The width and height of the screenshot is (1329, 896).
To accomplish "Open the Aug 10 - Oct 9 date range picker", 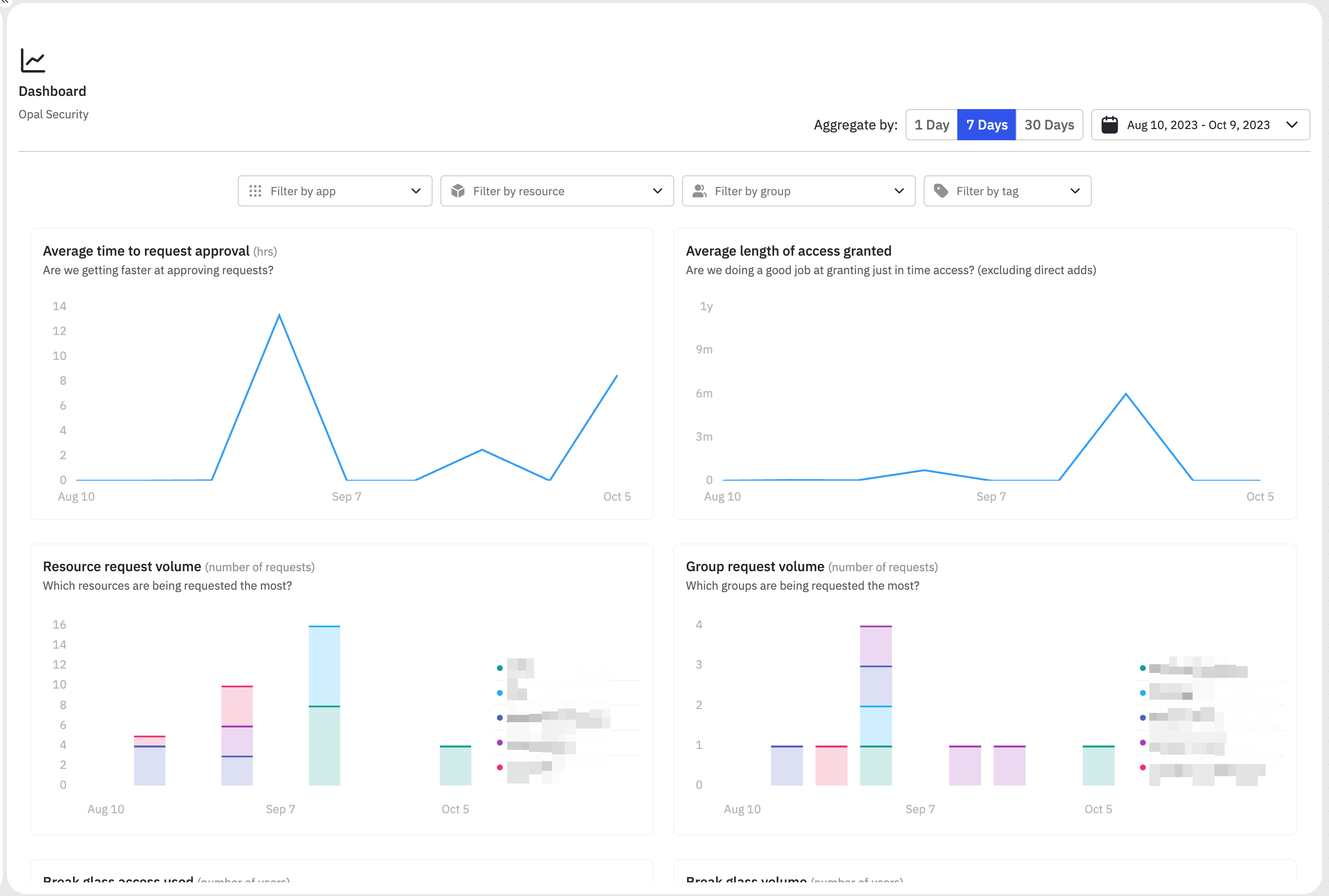I will [x=1200, y=125].
